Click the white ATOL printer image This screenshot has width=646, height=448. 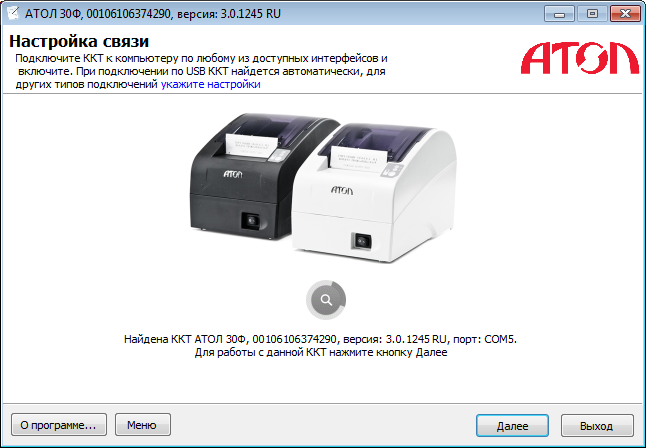375,194
